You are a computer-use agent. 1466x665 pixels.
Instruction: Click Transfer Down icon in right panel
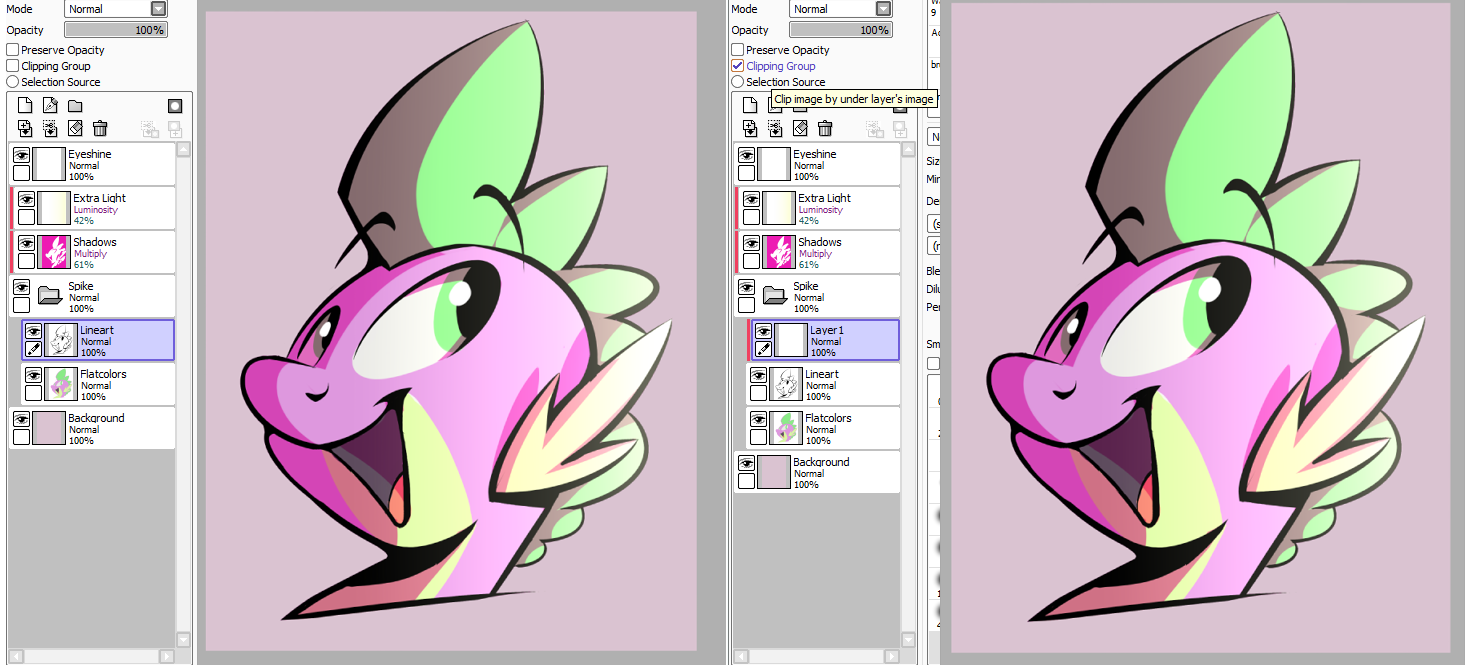pyautogui.click(x=750, y=128)
